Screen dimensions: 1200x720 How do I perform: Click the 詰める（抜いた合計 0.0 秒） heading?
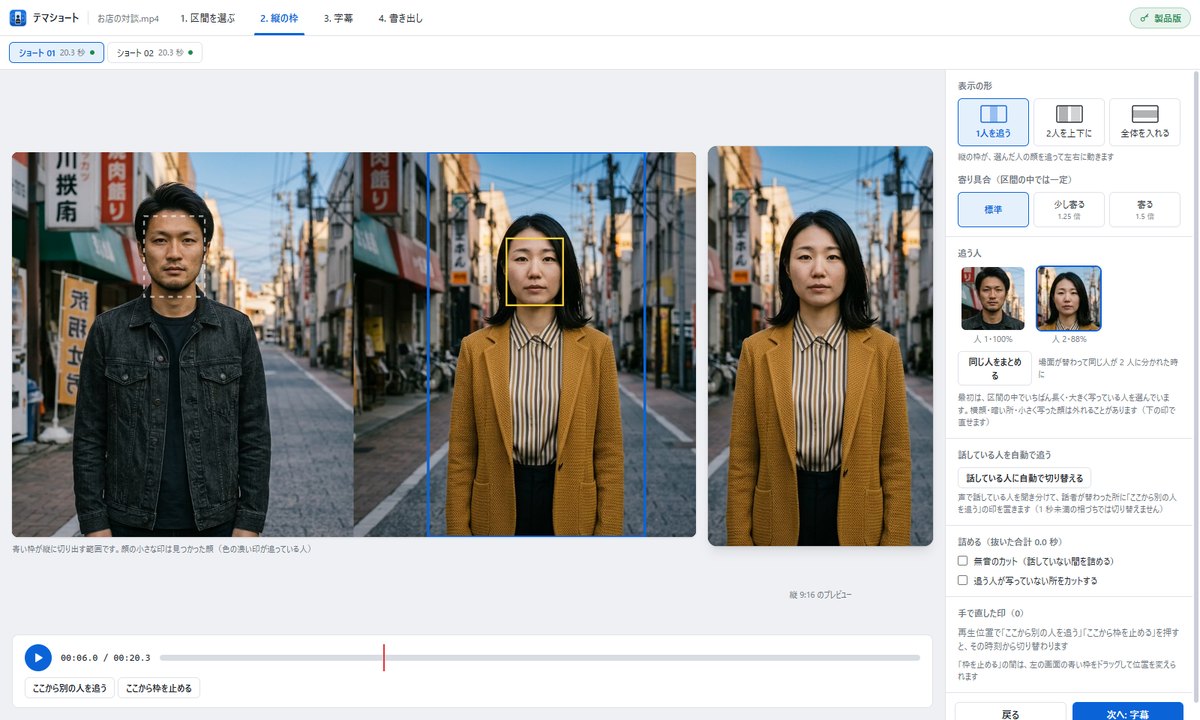coord(1009,542)
